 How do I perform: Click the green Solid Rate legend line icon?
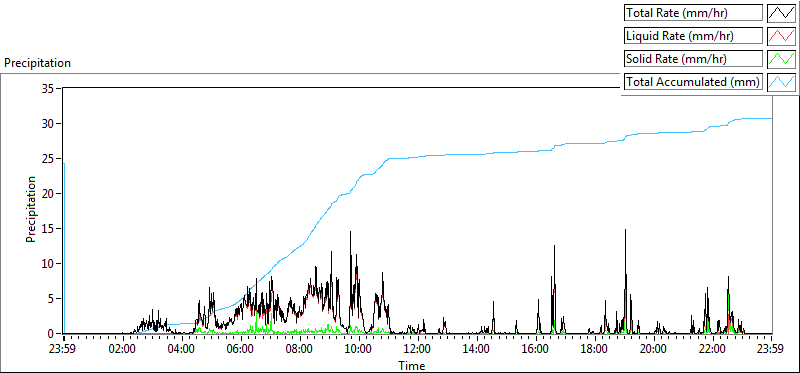tap(781, 59)
